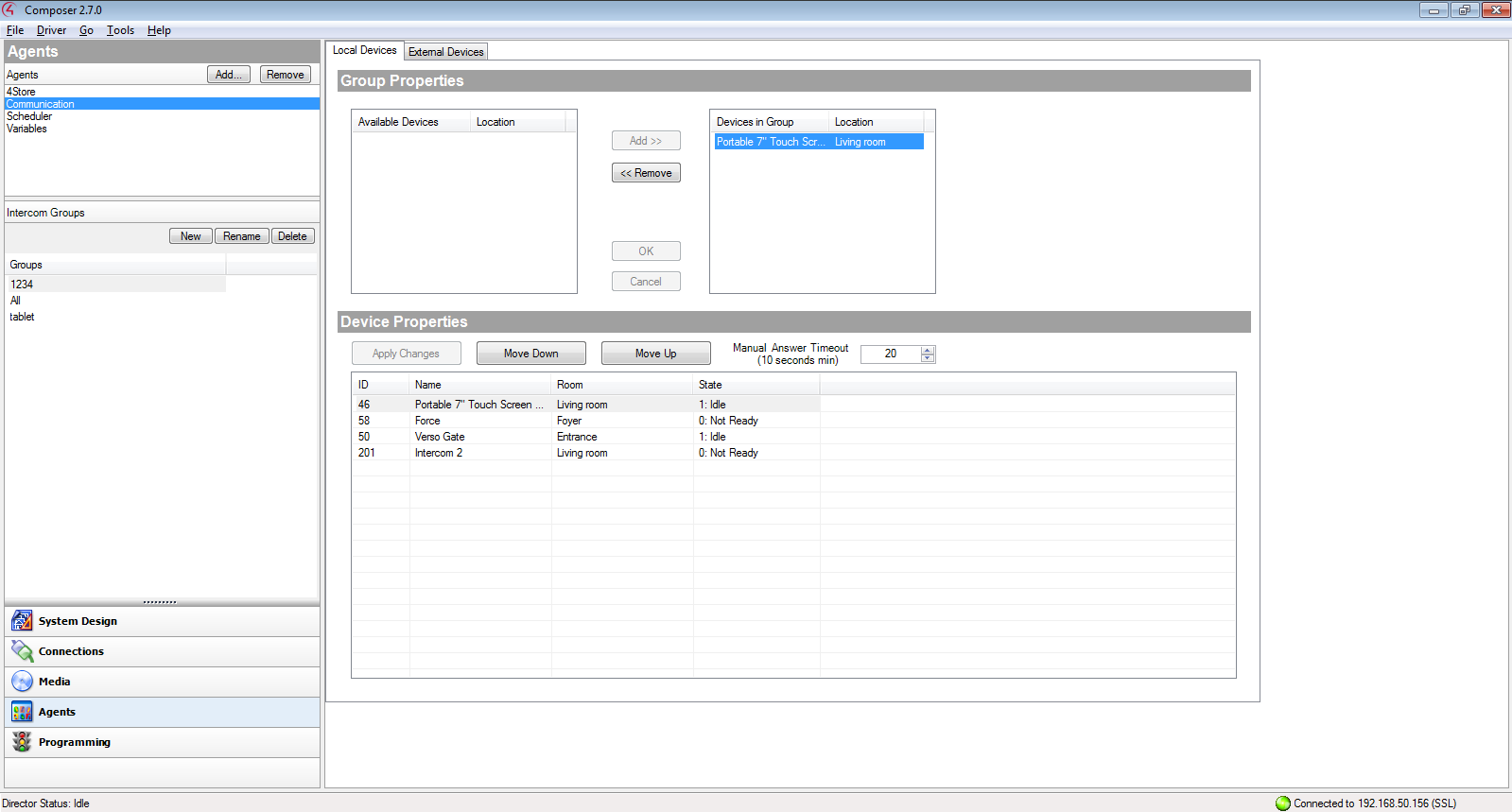Click Move Up button
1512x812 pixels.
[655, 354]
